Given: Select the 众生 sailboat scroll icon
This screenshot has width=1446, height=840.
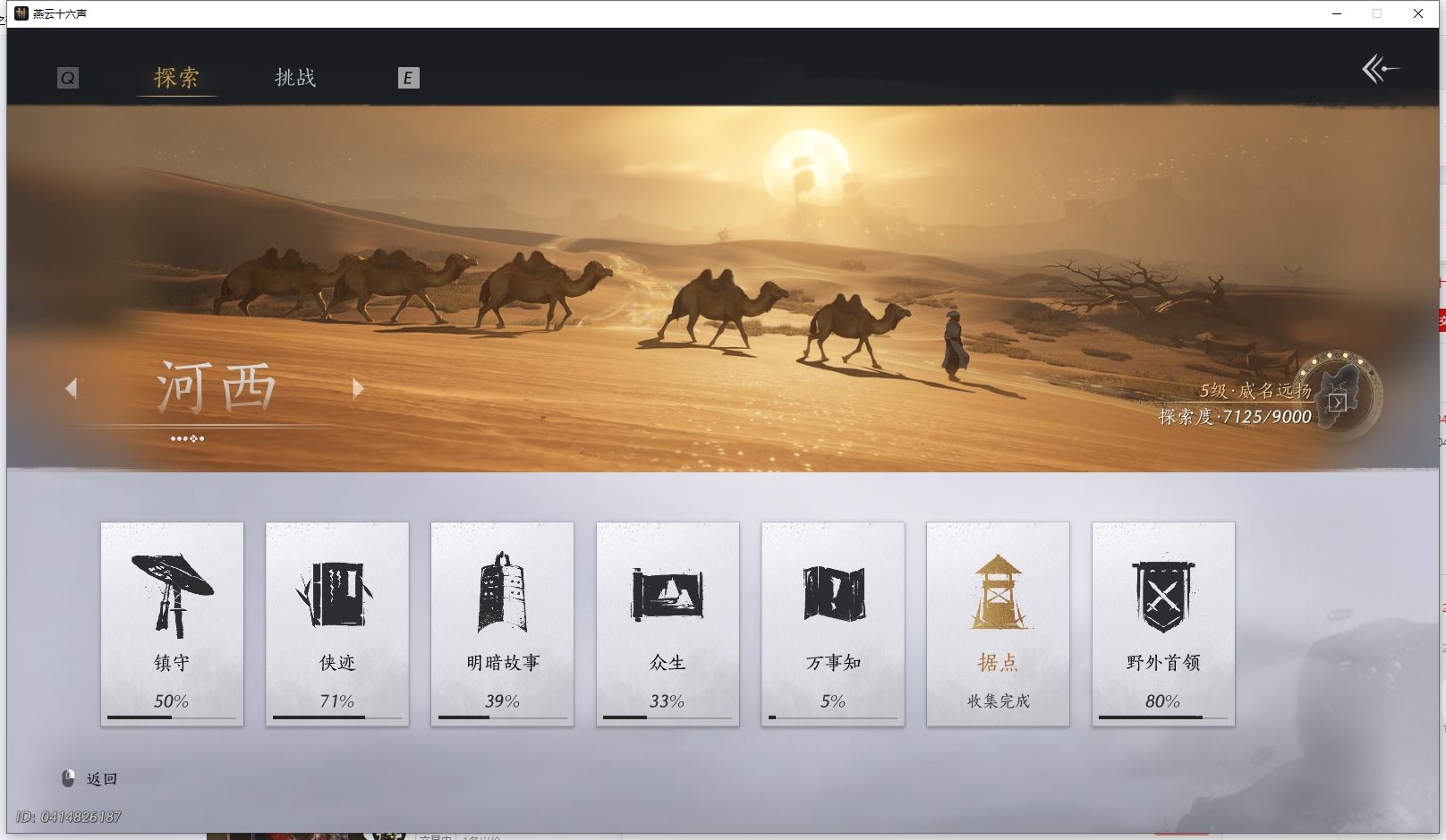Looking at the screenshot, I should coord(668,590).
